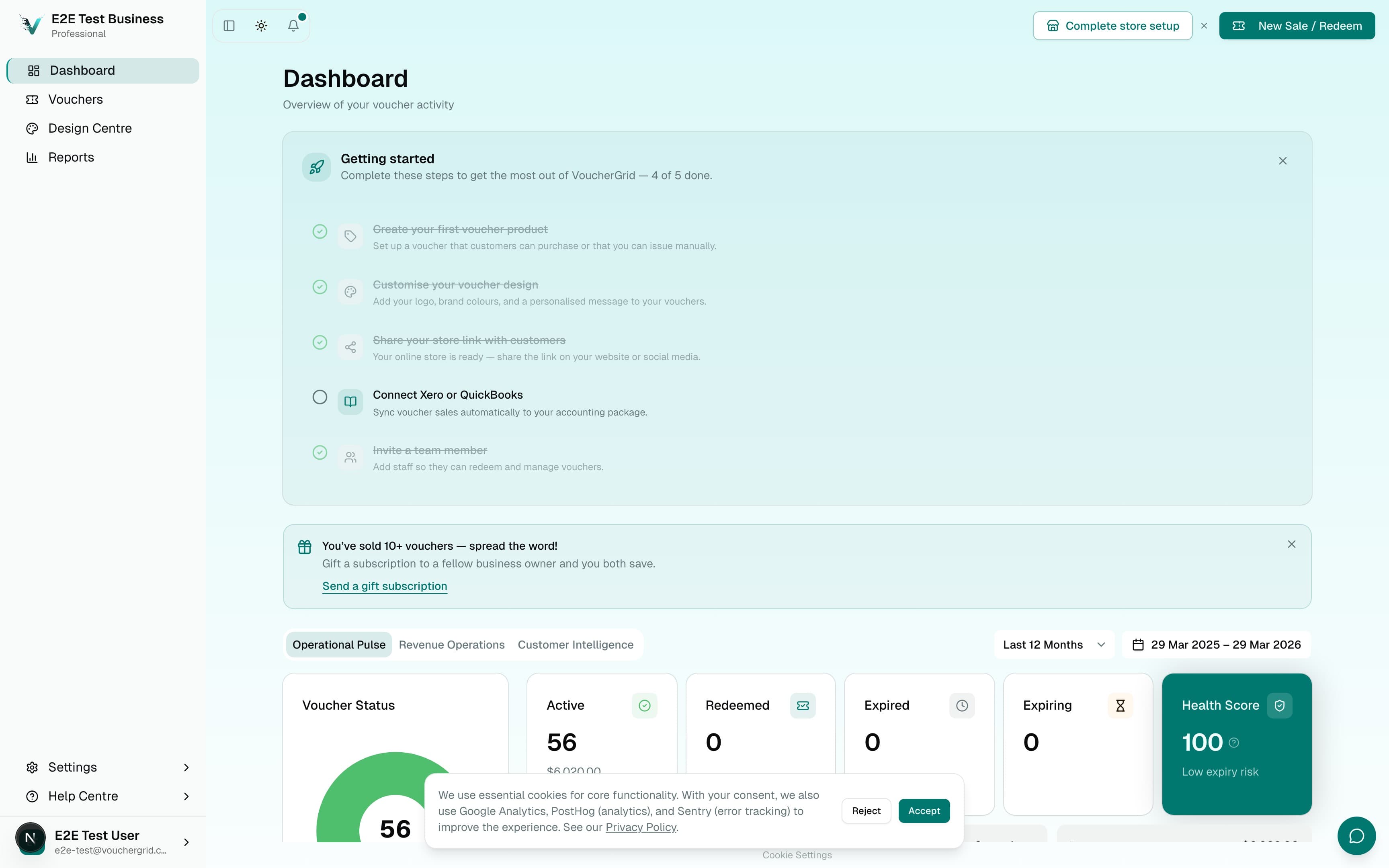
Task: Click the people icon for Invite a team member
Action: (350, 458)
